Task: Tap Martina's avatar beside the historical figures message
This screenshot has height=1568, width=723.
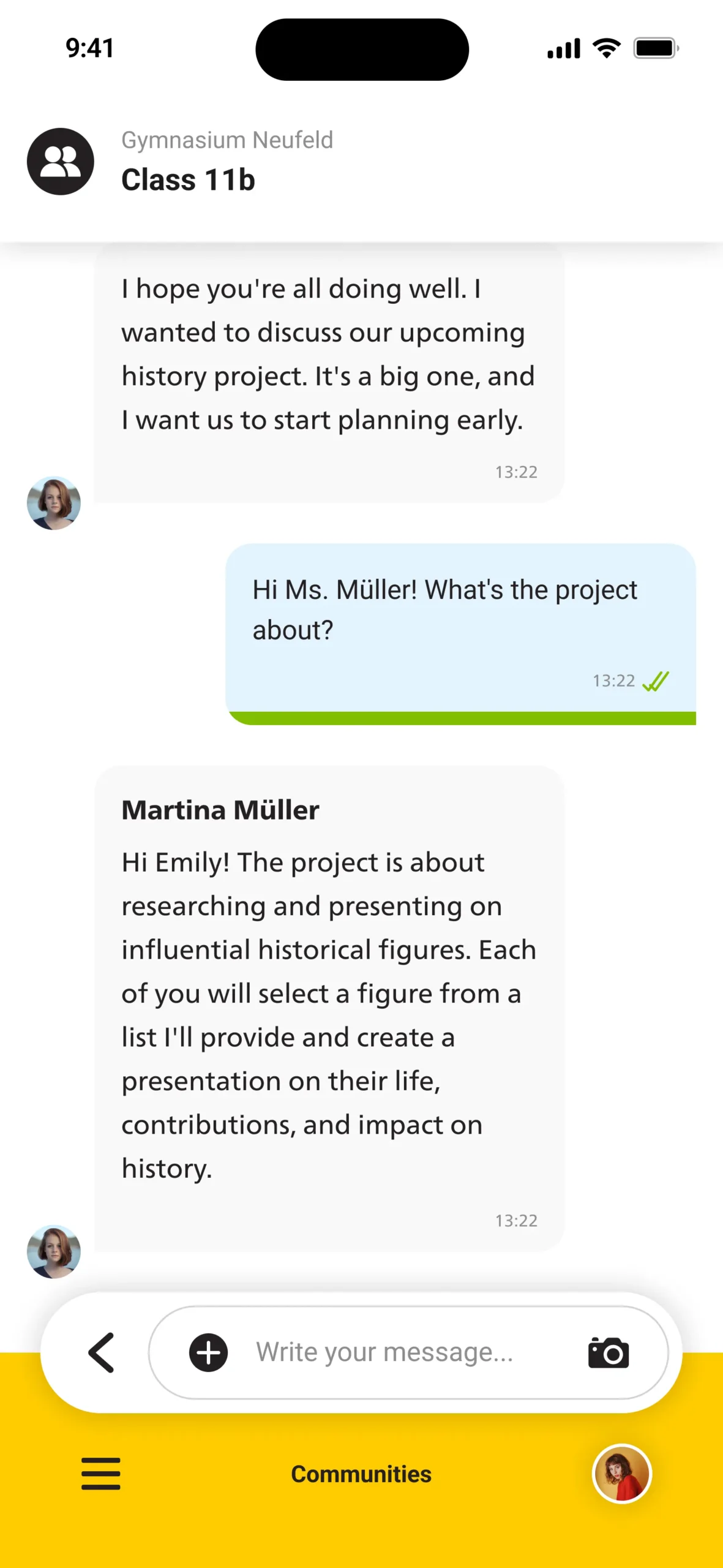Action: tap(54, 1251)
